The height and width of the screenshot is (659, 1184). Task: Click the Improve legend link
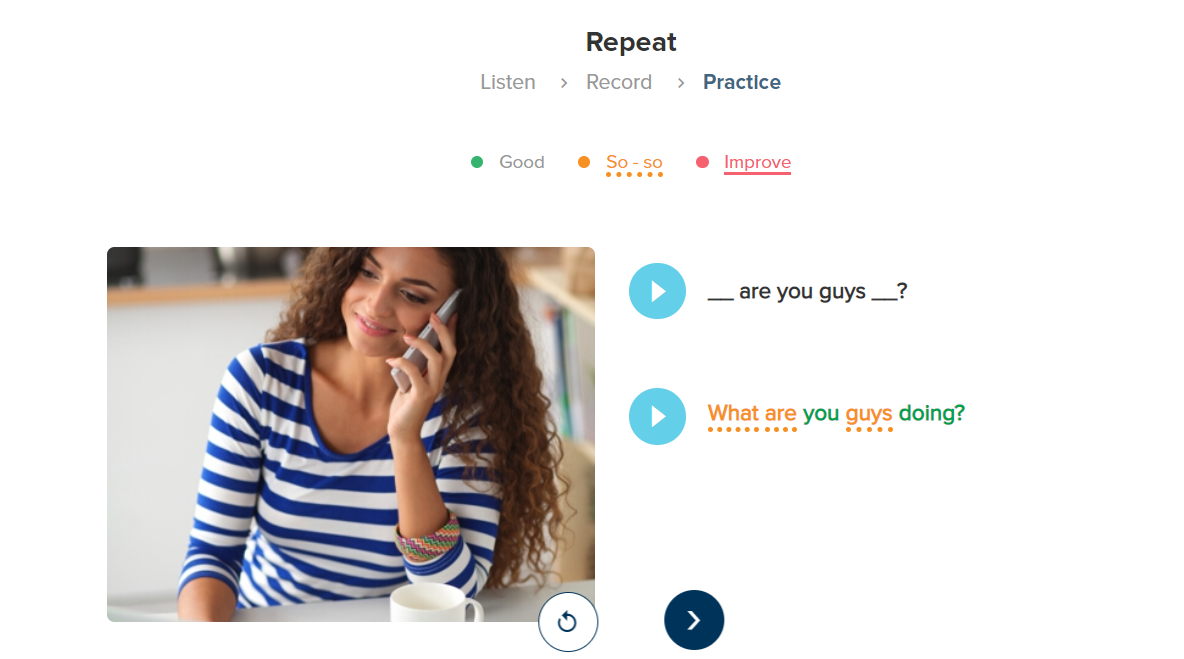(x=757, y=163)
